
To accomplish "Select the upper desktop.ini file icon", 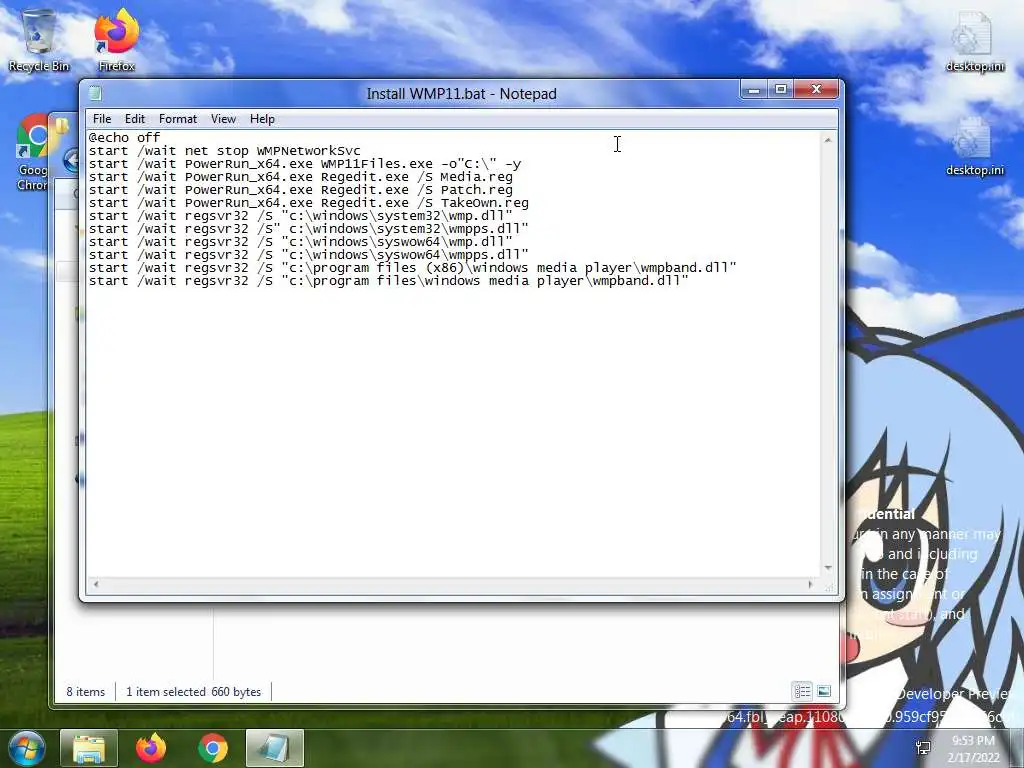I will pyautogui.click(x=974, y=40).
